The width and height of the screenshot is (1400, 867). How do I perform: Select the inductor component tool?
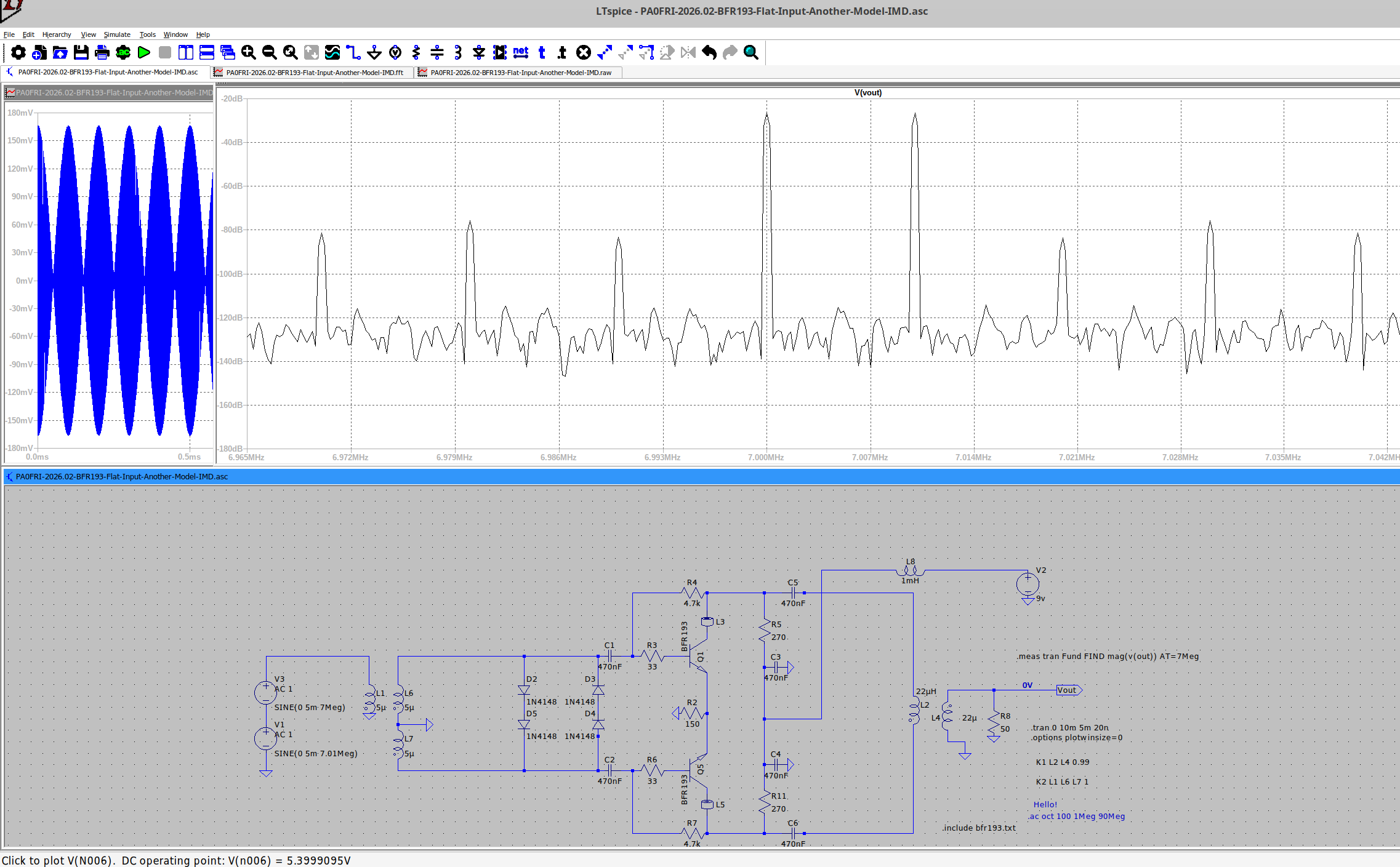pyautogui.click(x=458, y=53)
